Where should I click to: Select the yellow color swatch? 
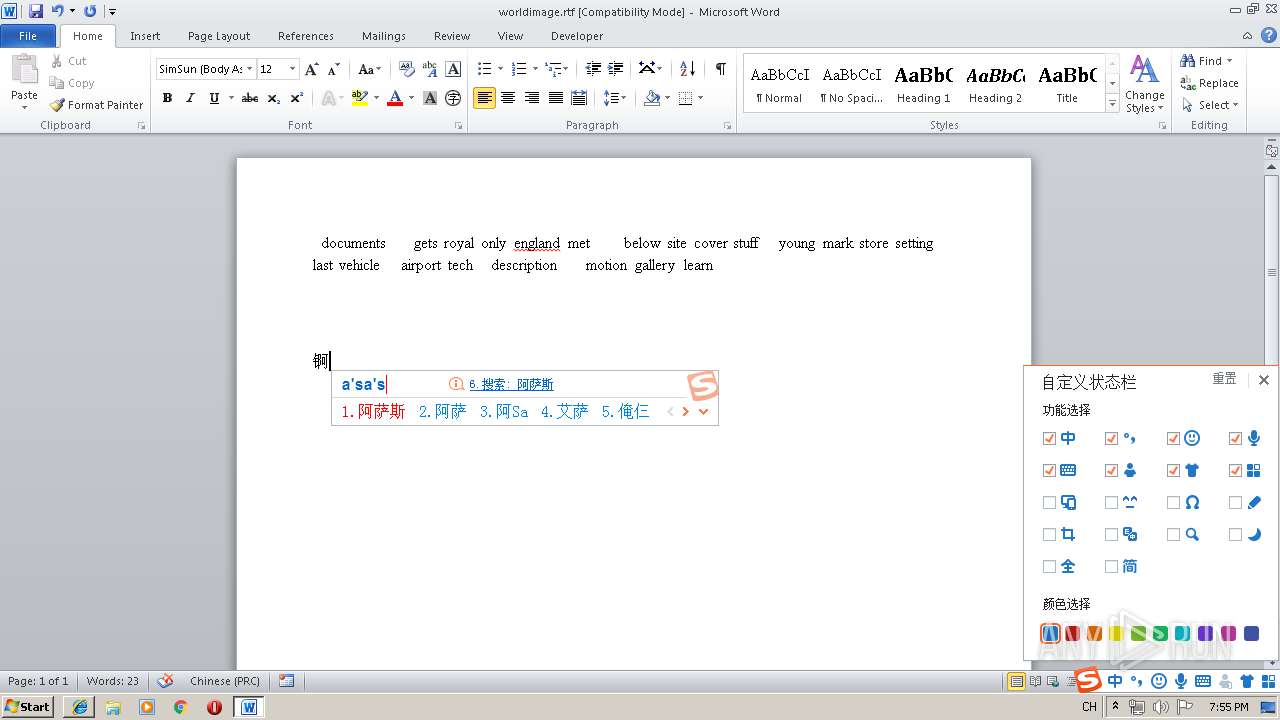tap(1115, 633)
